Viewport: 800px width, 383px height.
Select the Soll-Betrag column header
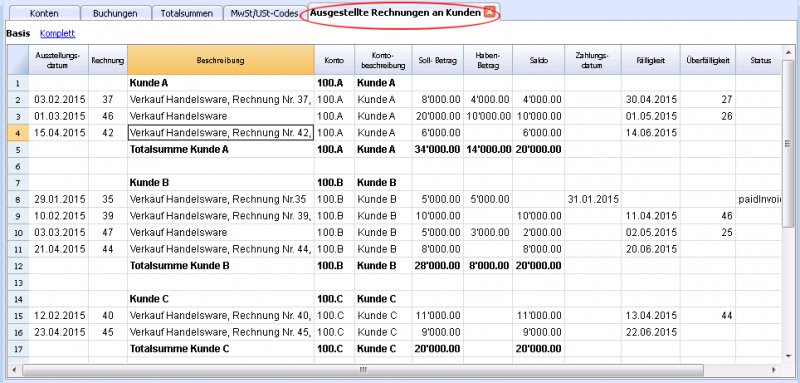tap(437, 60)
